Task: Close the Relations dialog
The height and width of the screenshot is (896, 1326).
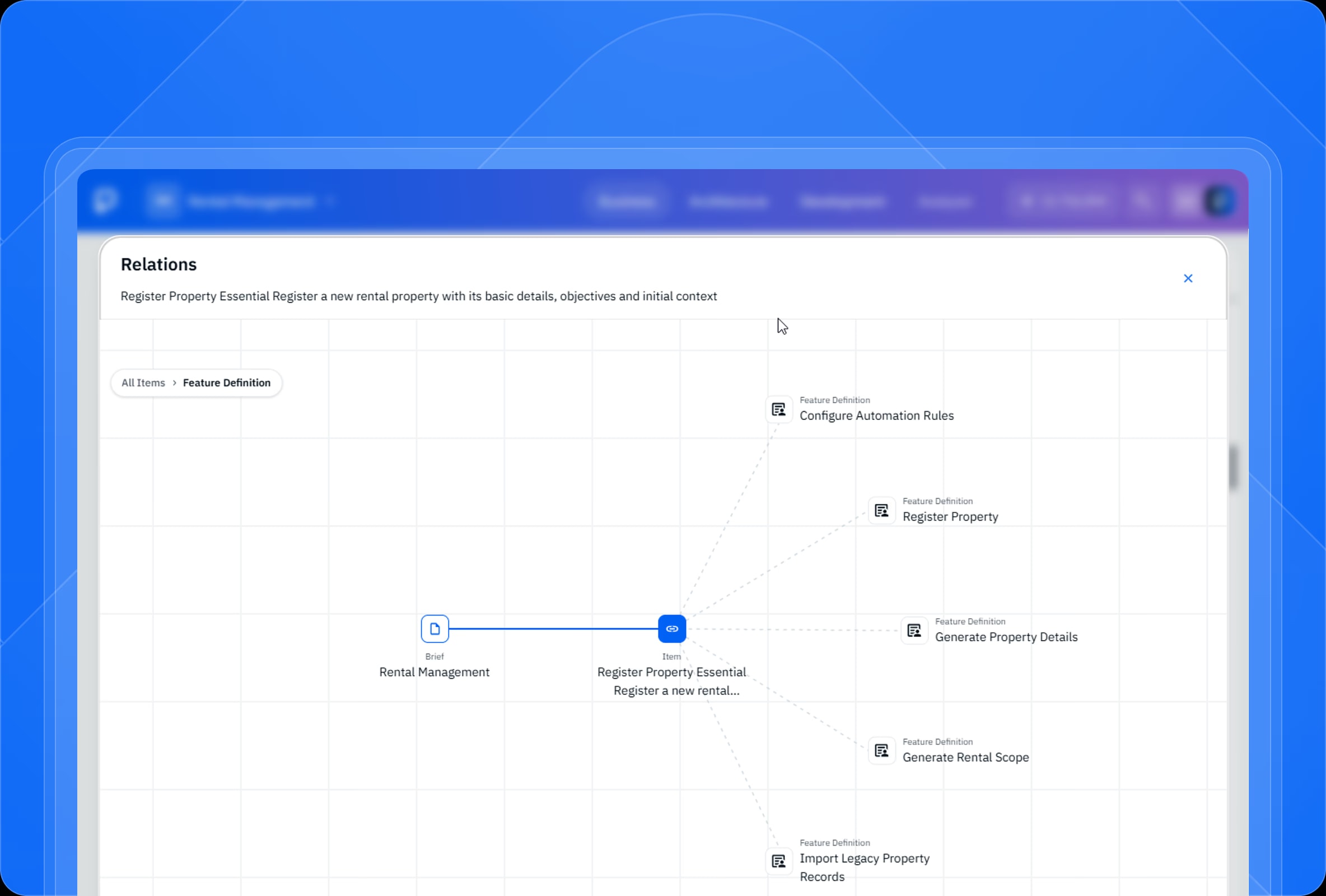Action: (1188, 278)
